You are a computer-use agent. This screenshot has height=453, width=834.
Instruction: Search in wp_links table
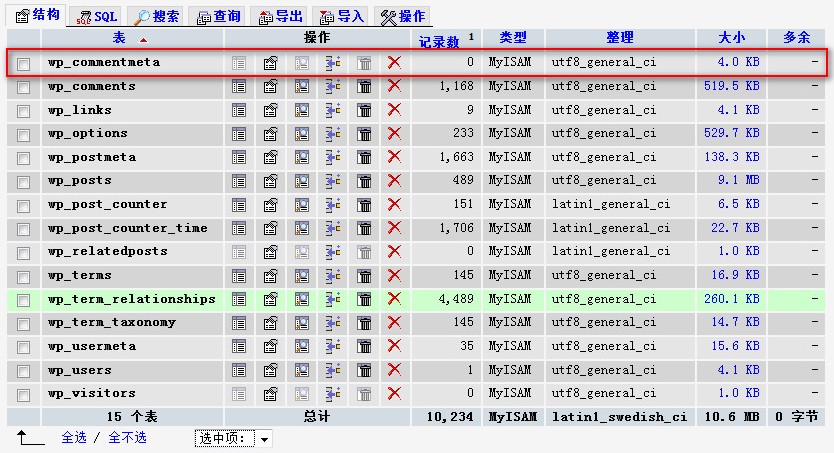[302, 110]
